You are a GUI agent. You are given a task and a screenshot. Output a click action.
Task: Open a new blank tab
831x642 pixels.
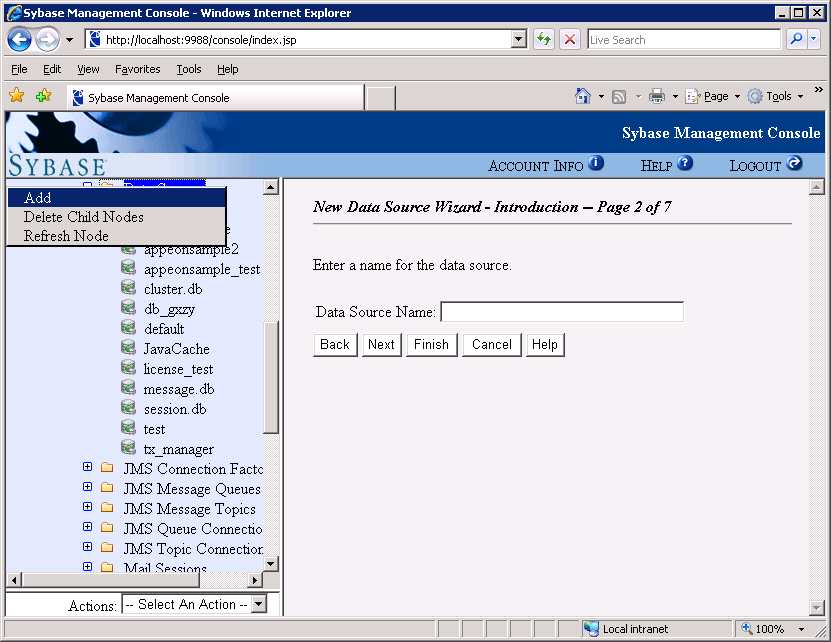click(x=381, y=98)
